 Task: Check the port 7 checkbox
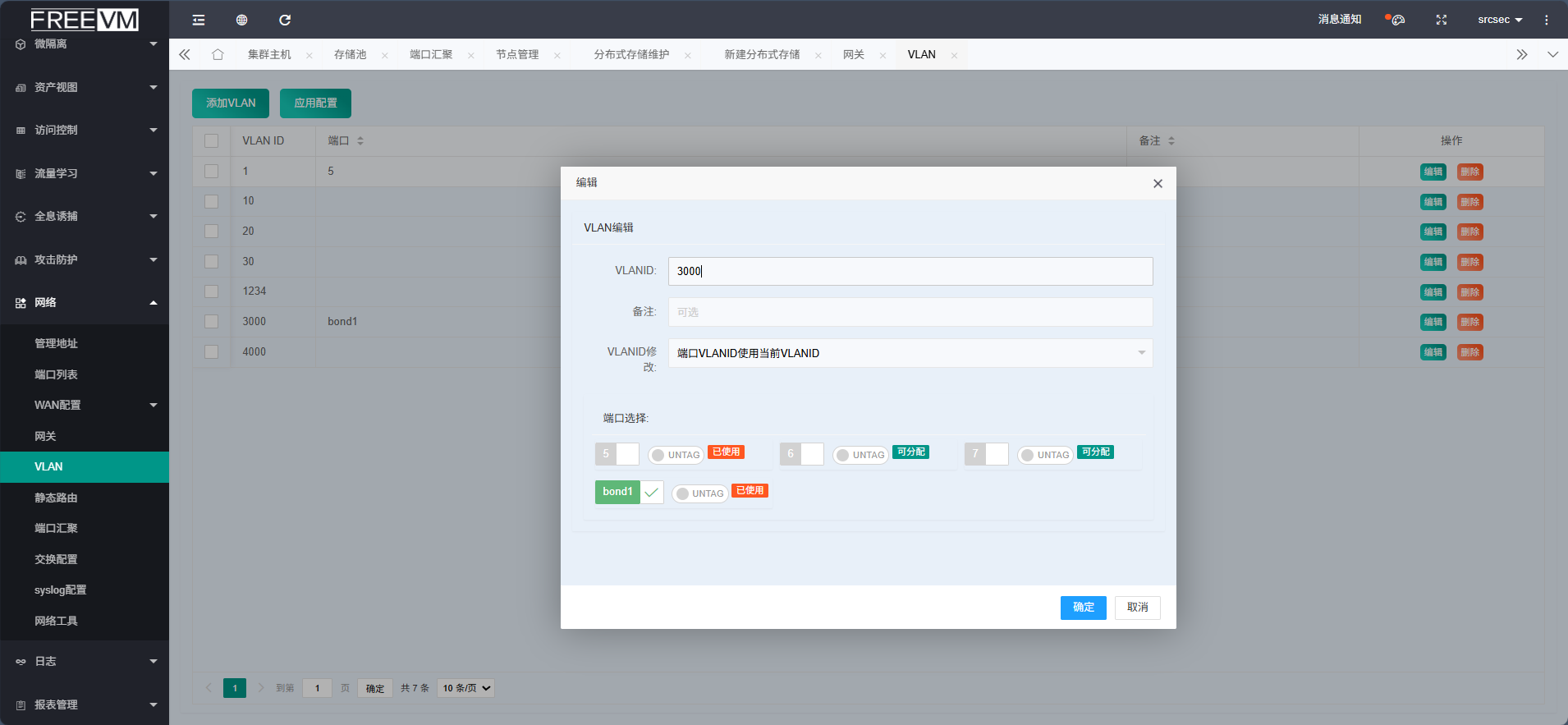[997, 454]
